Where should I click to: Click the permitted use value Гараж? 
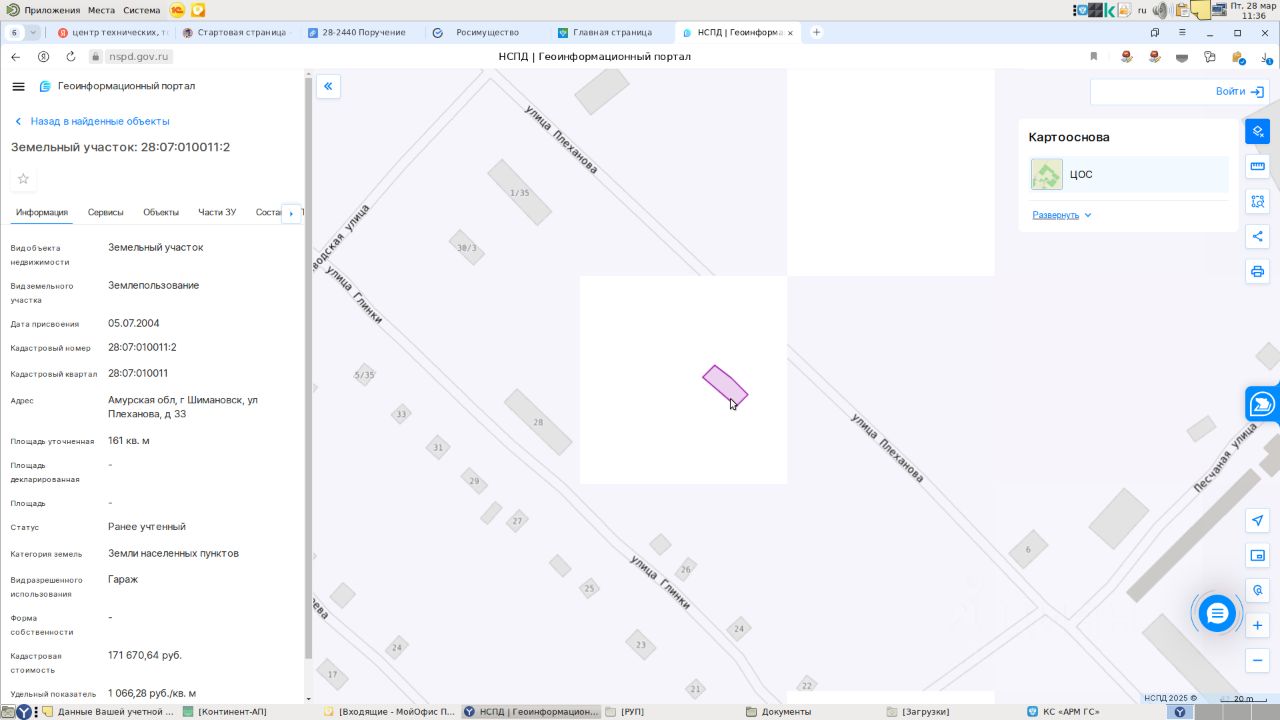123,580
